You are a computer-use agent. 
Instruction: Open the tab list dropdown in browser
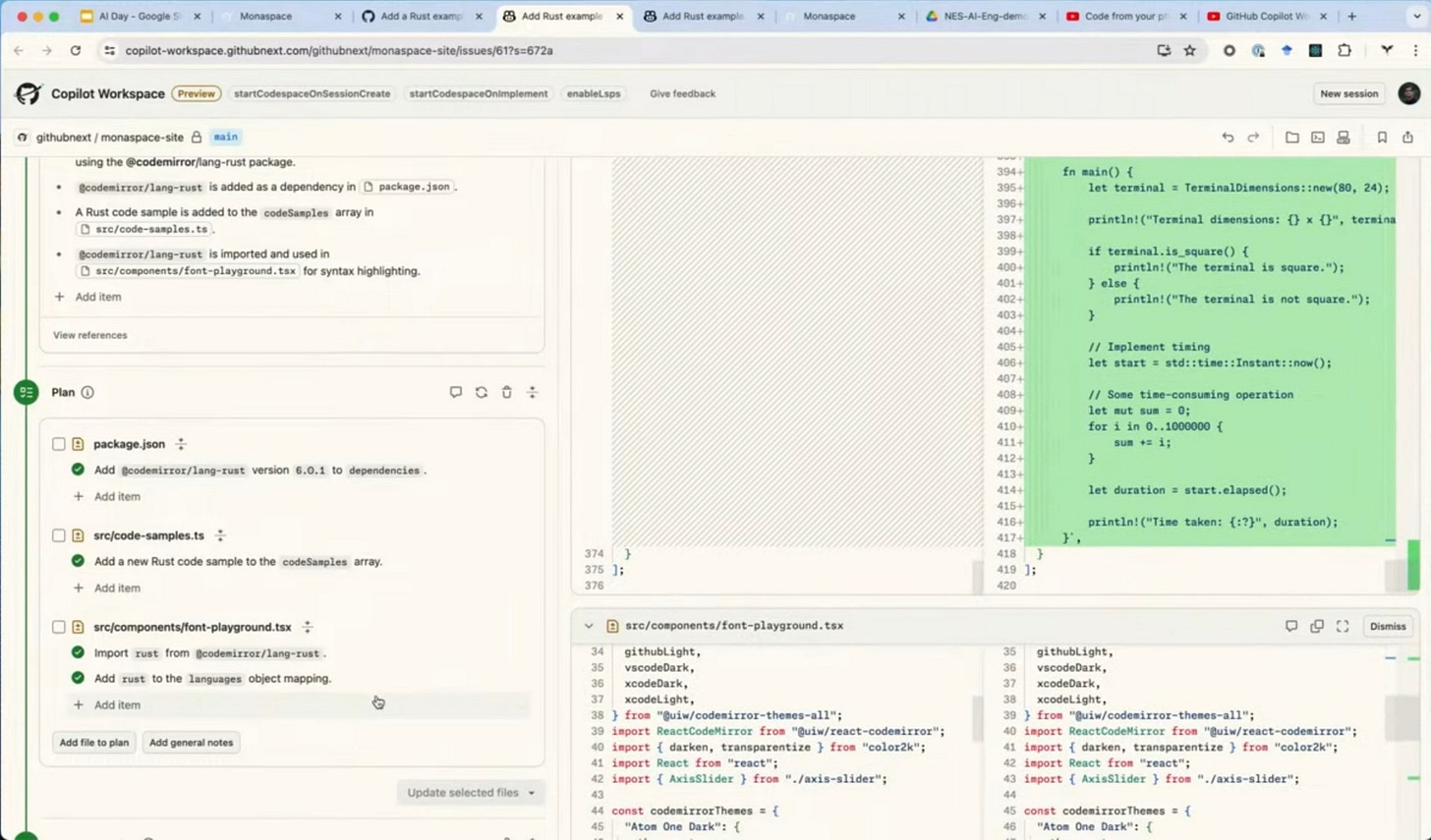coord(1416,16)
